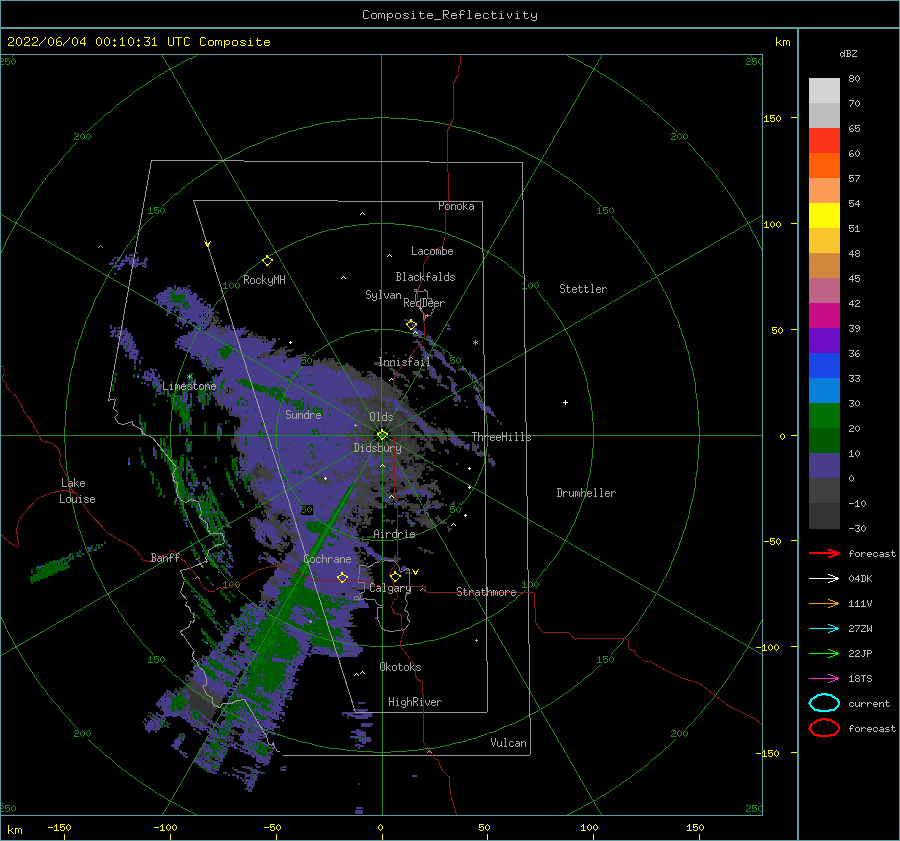
Task: Click the yellow diamond marker below Cochrane
Action: pyautogui.click(x=343, y=577)
